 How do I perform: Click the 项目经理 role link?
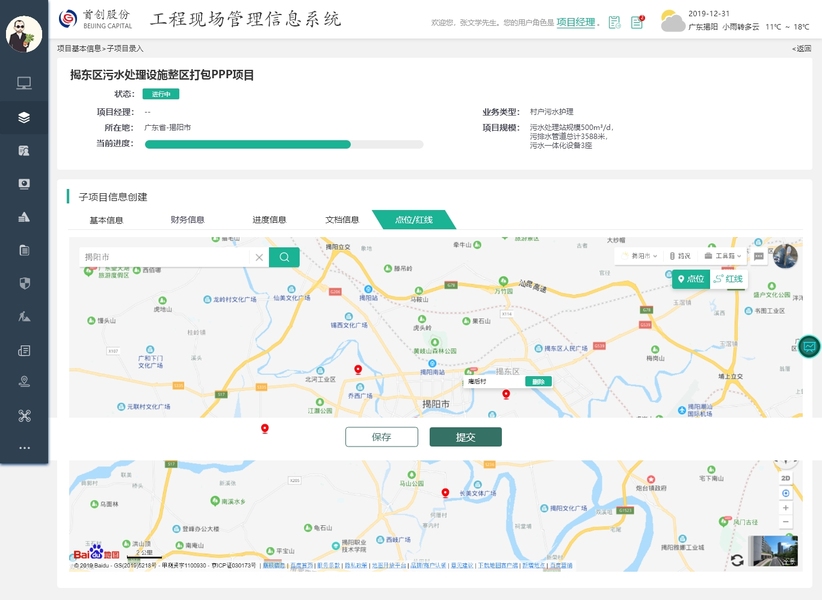click(x=576, y=22)
